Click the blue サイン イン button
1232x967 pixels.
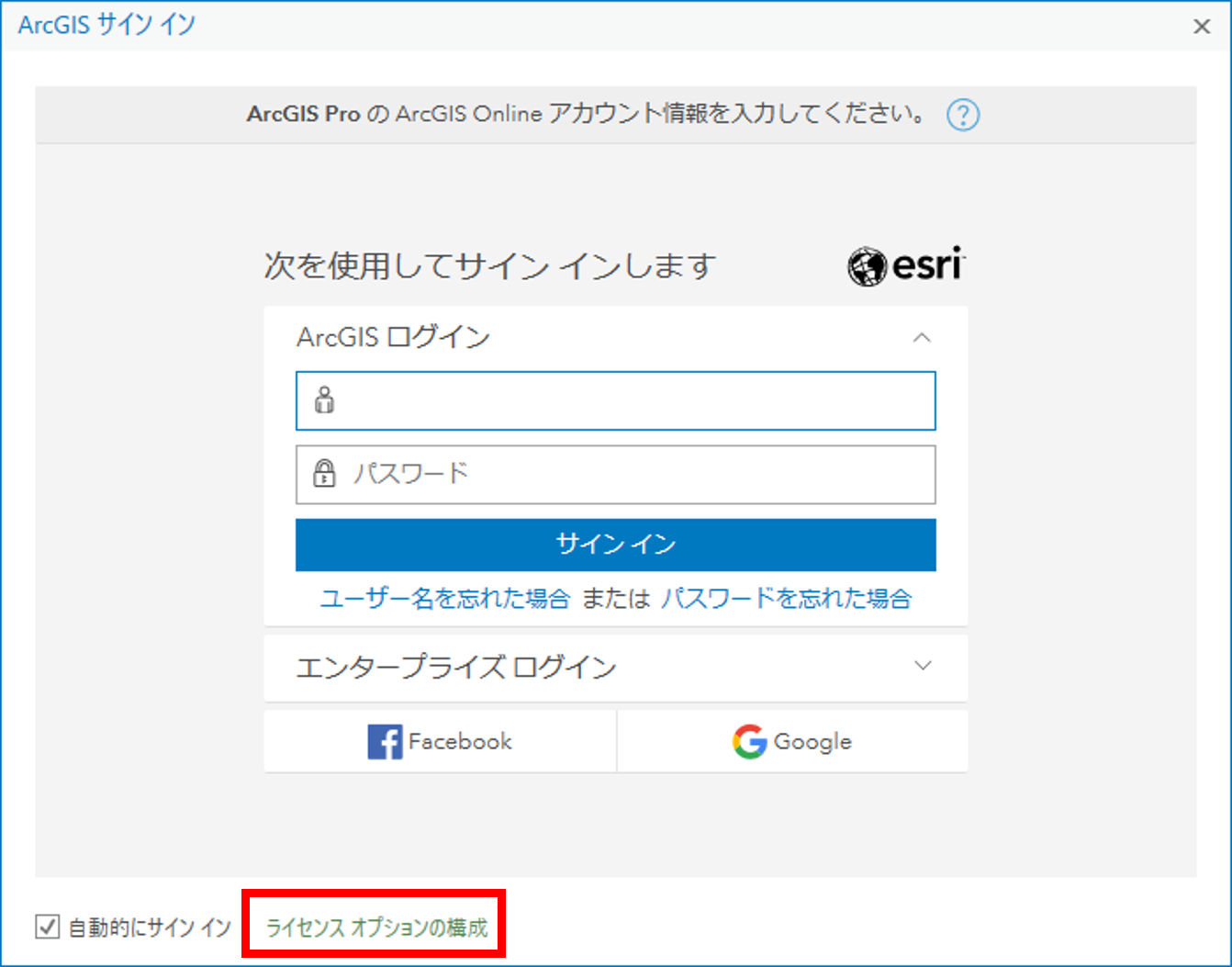point(615,545)
